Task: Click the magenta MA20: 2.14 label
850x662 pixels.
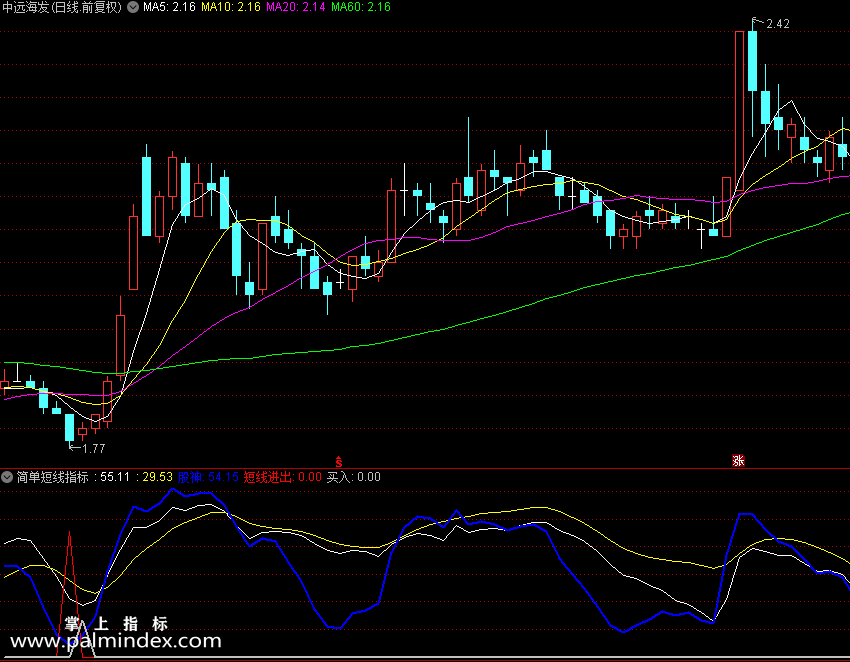Action: tap(296, 7)
